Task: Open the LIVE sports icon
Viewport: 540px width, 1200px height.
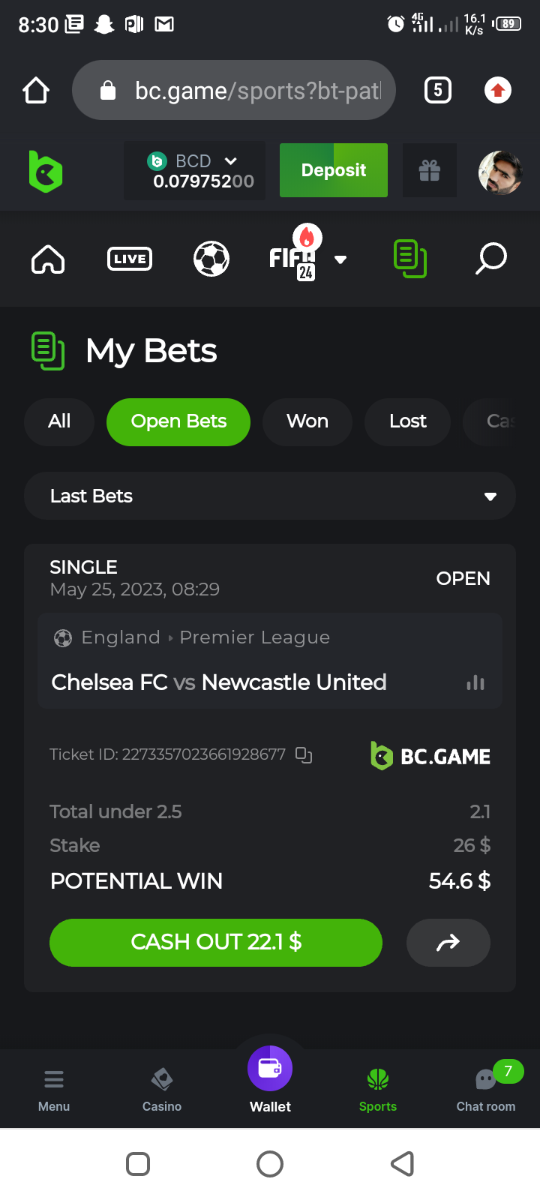Action: [x=129, y=259]
